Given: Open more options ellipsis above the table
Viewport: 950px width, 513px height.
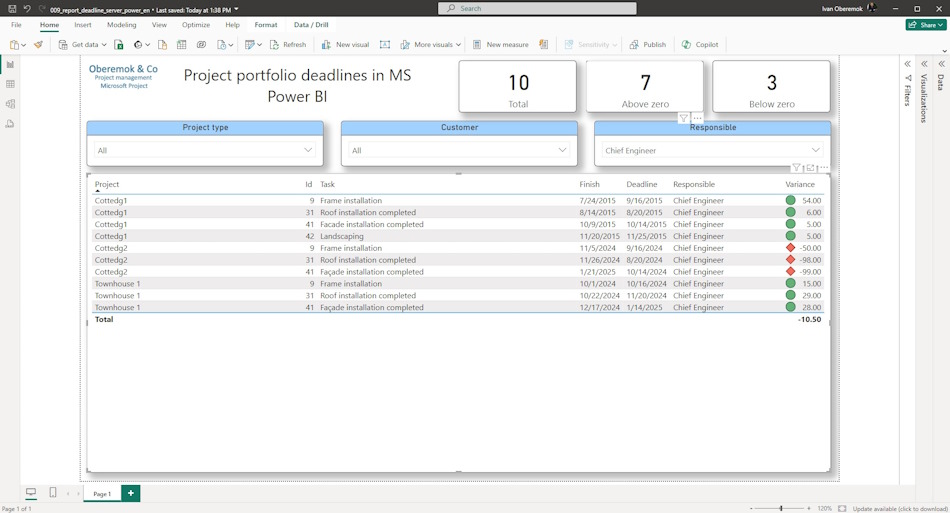Looking at the screenshot, I should pos(824,168).
